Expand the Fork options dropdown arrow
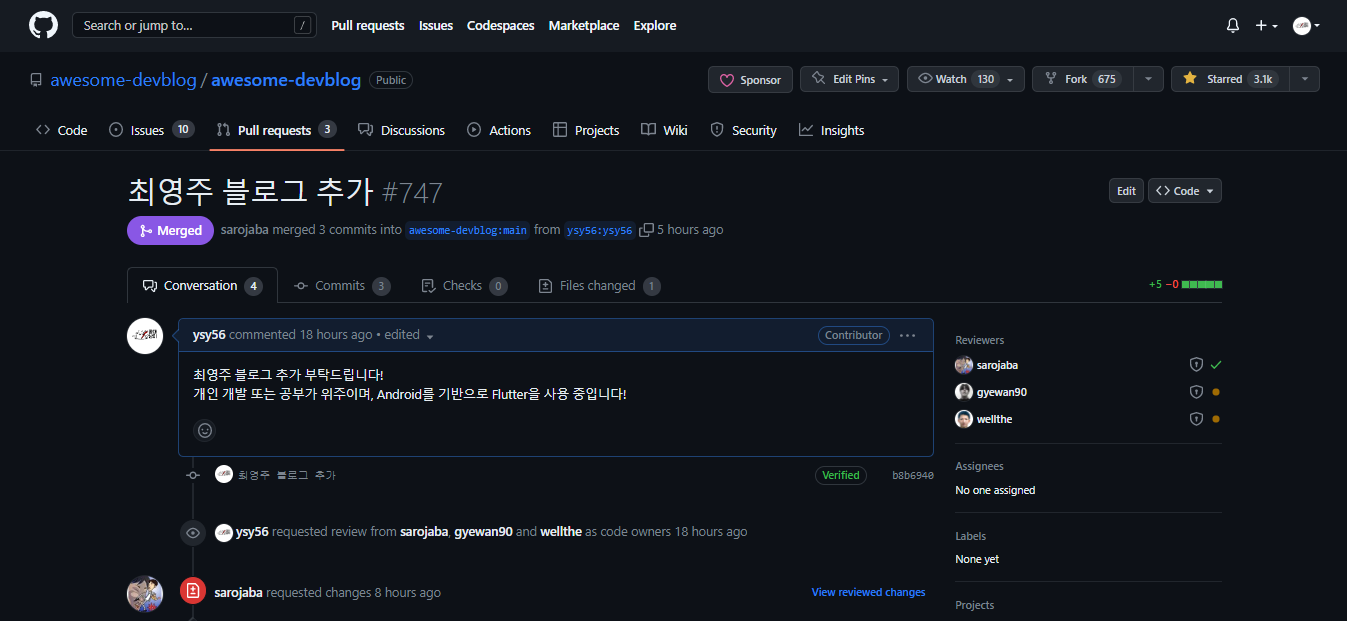The width and height of the screenshot is (1347, 621). 1149,79
